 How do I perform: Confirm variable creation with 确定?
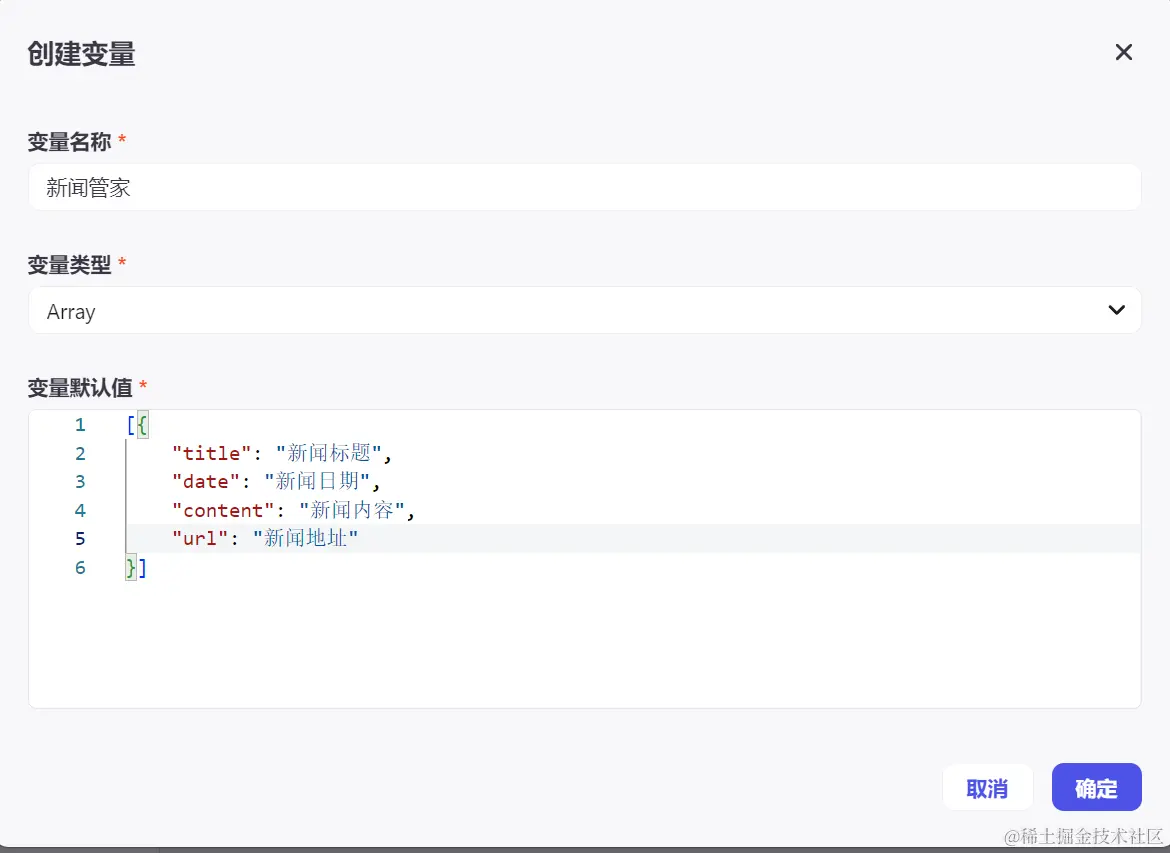(1096, 788)
